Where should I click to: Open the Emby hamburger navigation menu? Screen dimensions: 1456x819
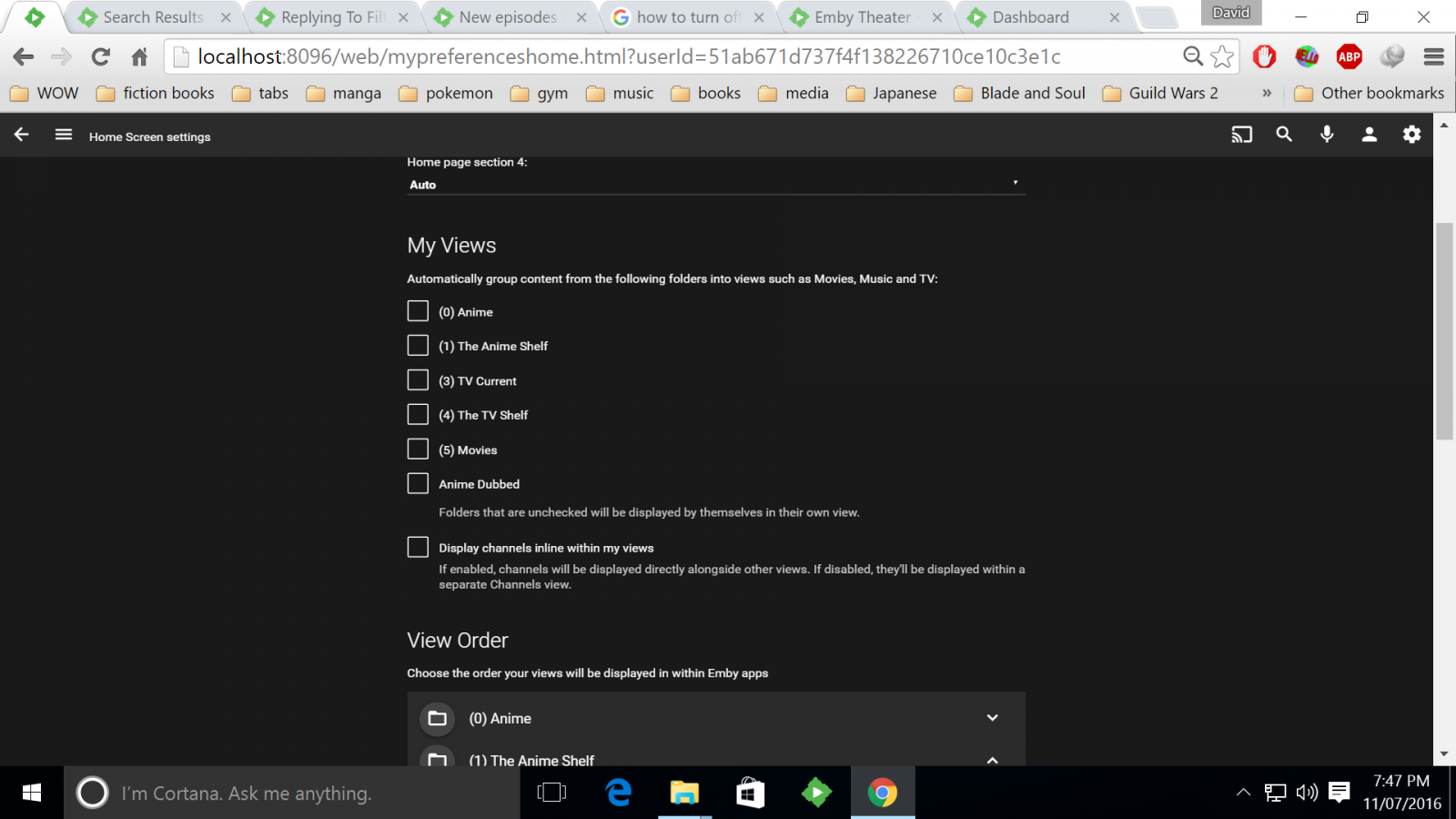pyautogui.click(x=64, y=135)
